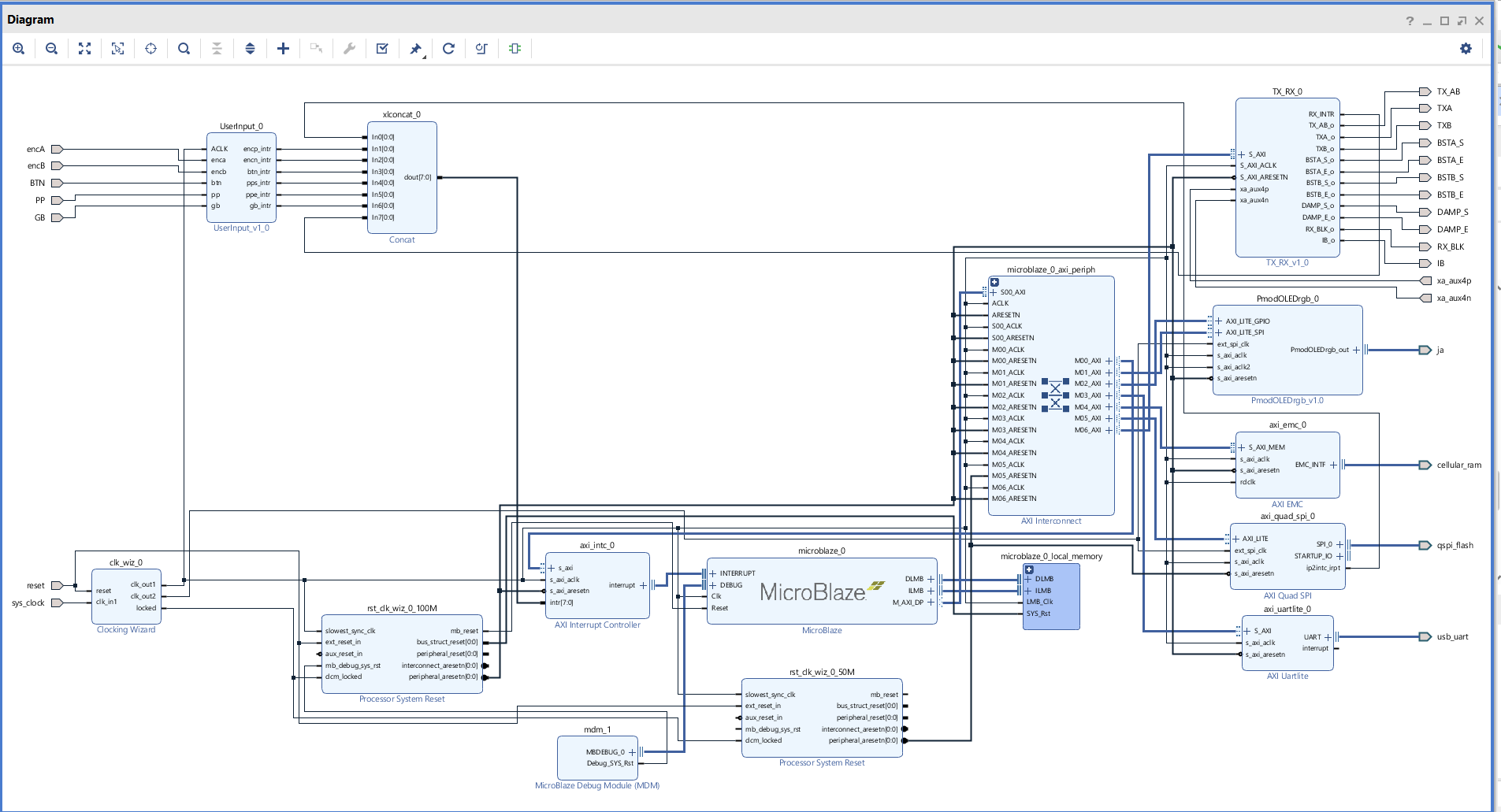Click the Zoom Out magnifier icon
This screenshot has width=1501, height=812.
pyautogui.click(x=52, y=49)
